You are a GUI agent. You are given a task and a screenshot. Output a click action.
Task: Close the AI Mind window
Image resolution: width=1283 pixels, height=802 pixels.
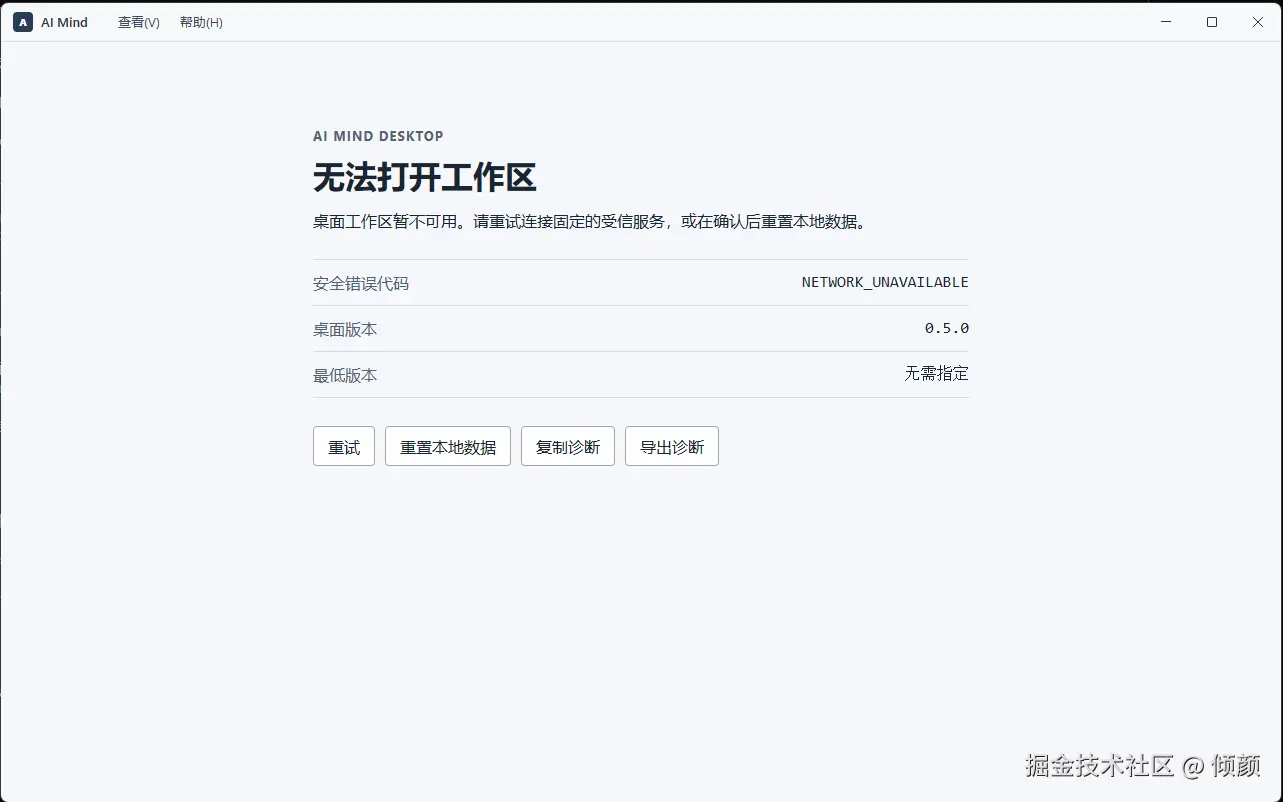click(x=1258, y=22)
